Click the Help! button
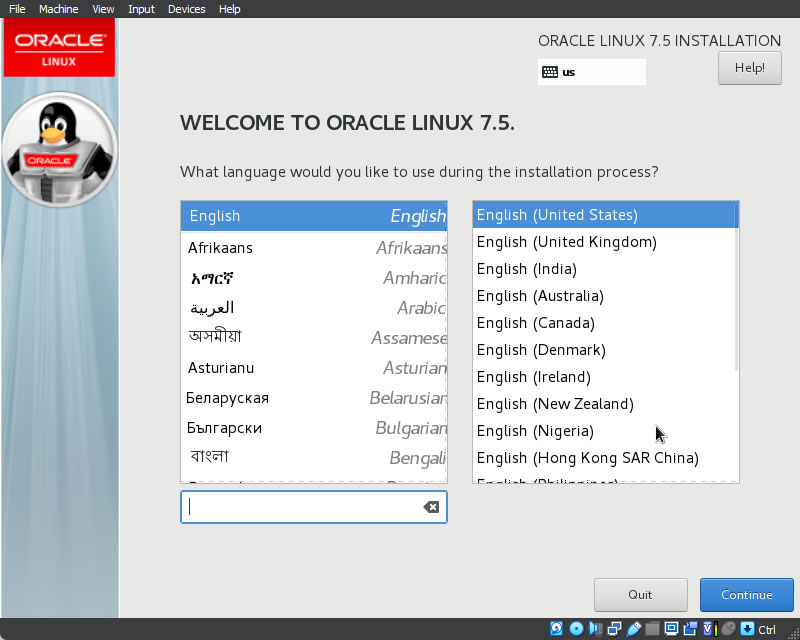Viewport: 800px width, 640px height. (749, 68)
